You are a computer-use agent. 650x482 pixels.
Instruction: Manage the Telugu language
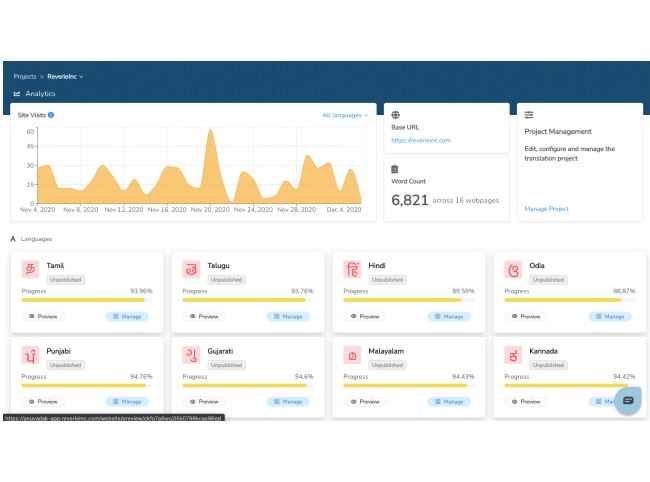coord(288,317)
